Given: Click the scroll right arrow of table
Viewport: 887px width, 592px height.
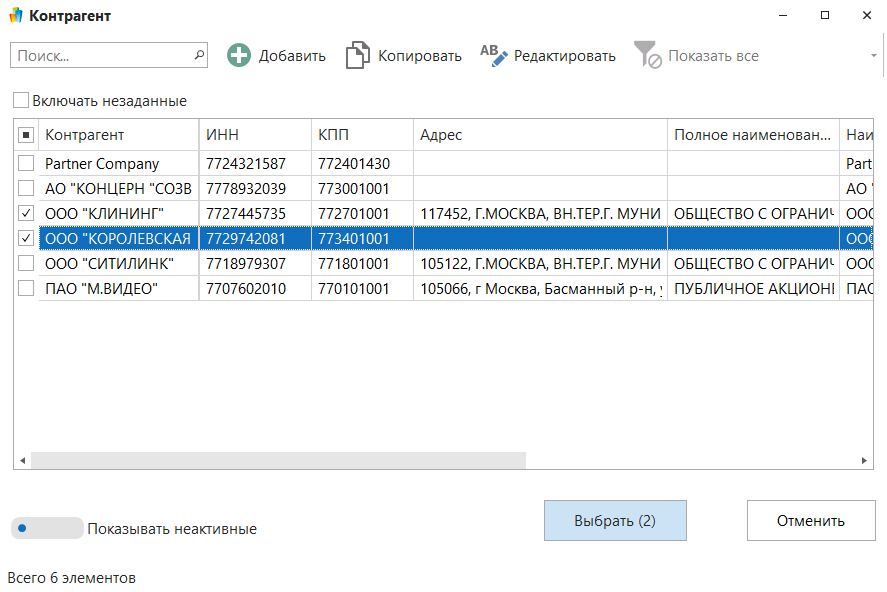Looking at the screenshot, I should click(866, 461).
